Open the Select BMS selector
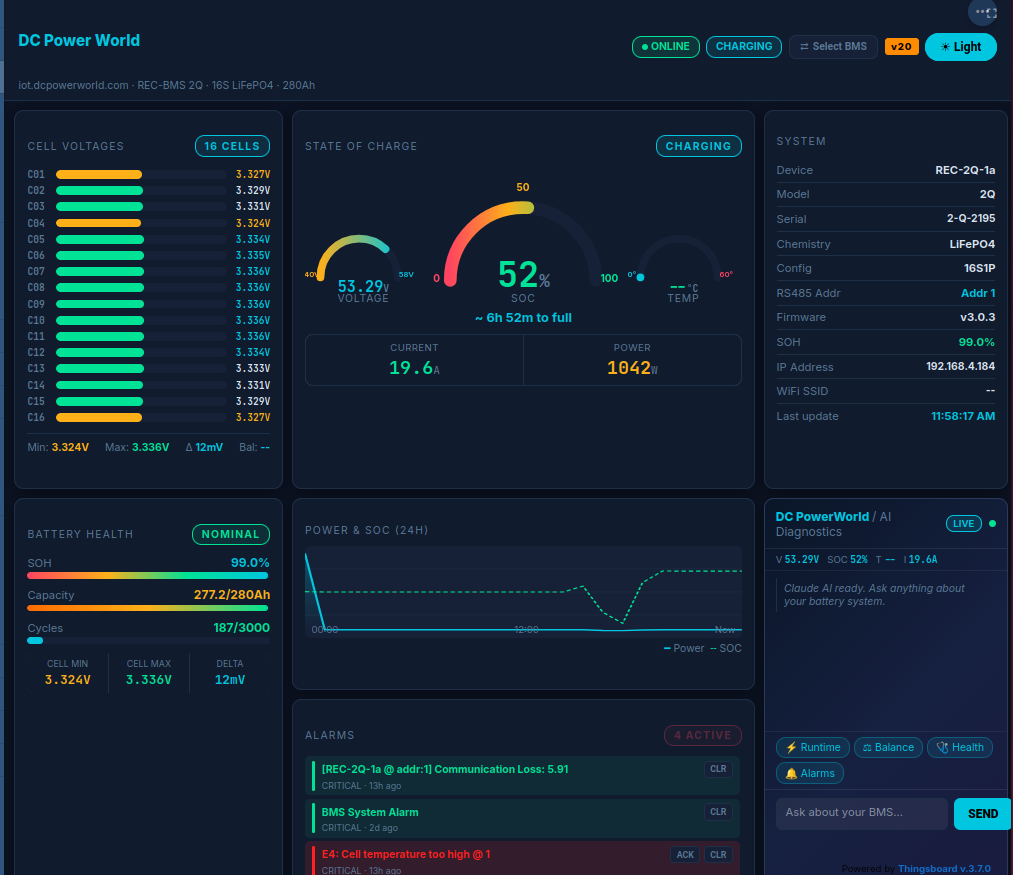 tap(833, 47)
